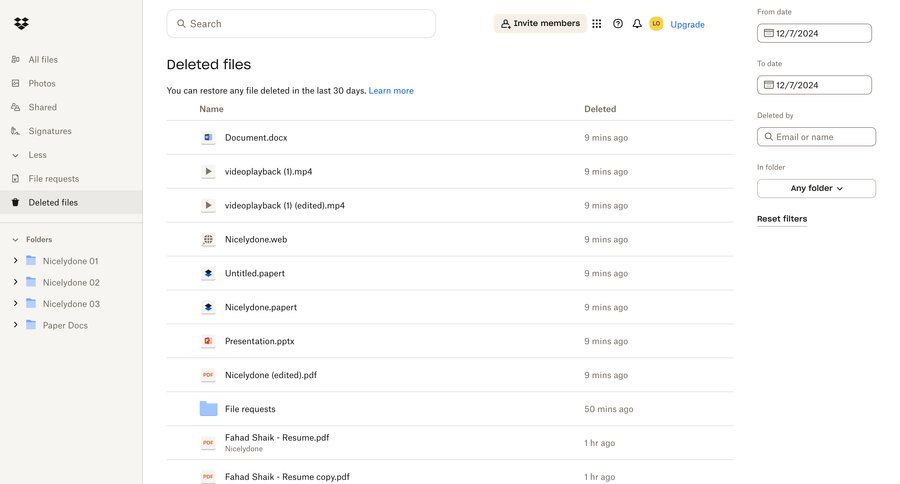
Task: Click the Invite members button
Action: (x=540, y=24)
